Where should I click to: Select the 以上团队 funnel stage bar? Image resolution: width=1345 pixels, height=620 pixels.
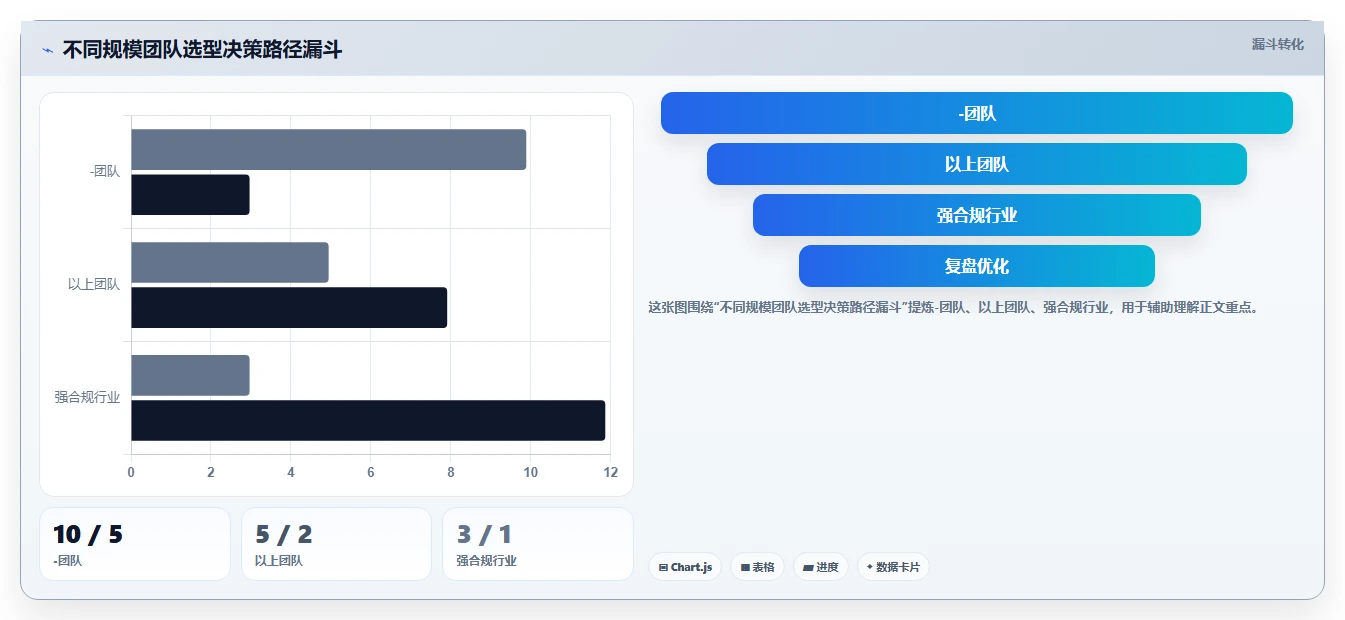[976, 164]
